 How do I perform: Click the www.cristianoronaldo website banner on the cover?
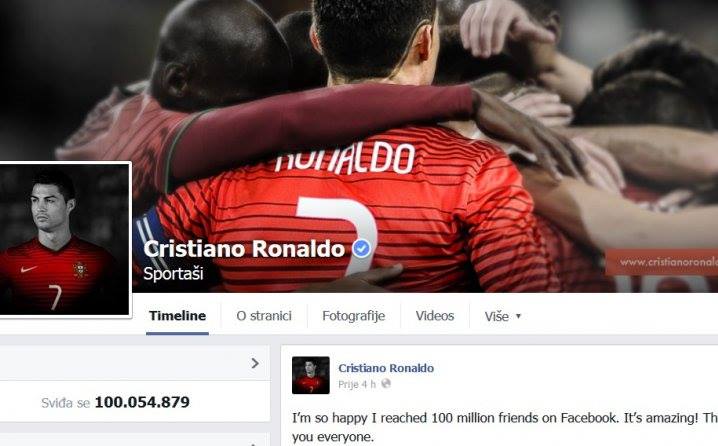pos(662,262)
